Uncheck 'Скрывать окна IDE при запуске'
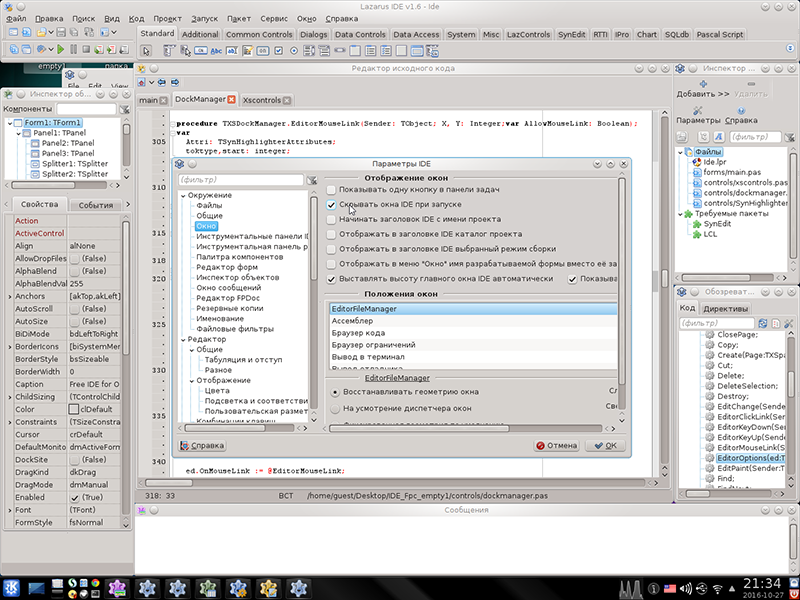 click(331, 205)
